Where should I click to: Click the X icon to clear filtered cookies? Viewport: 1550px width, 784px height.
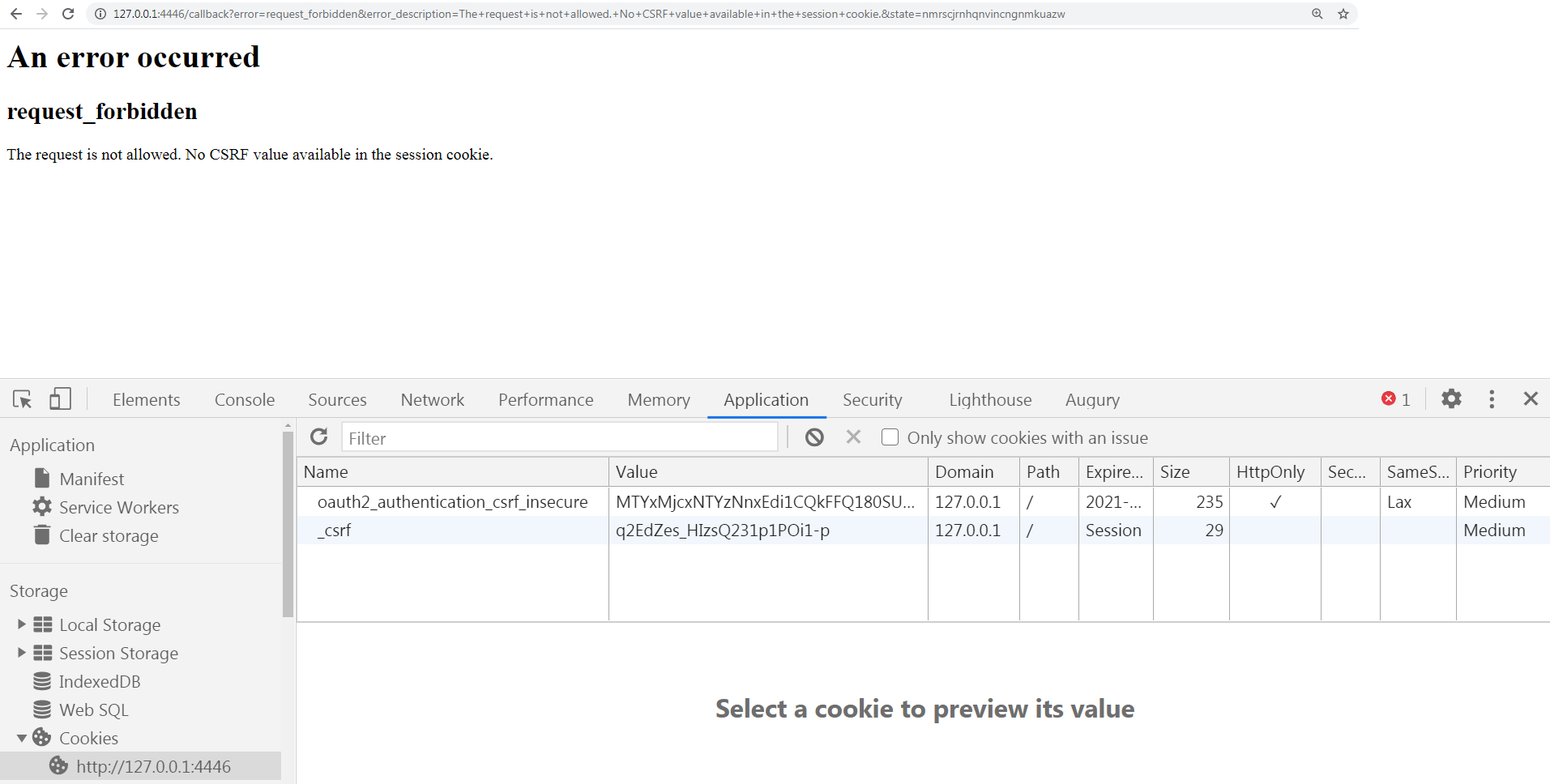pos(852,437)
